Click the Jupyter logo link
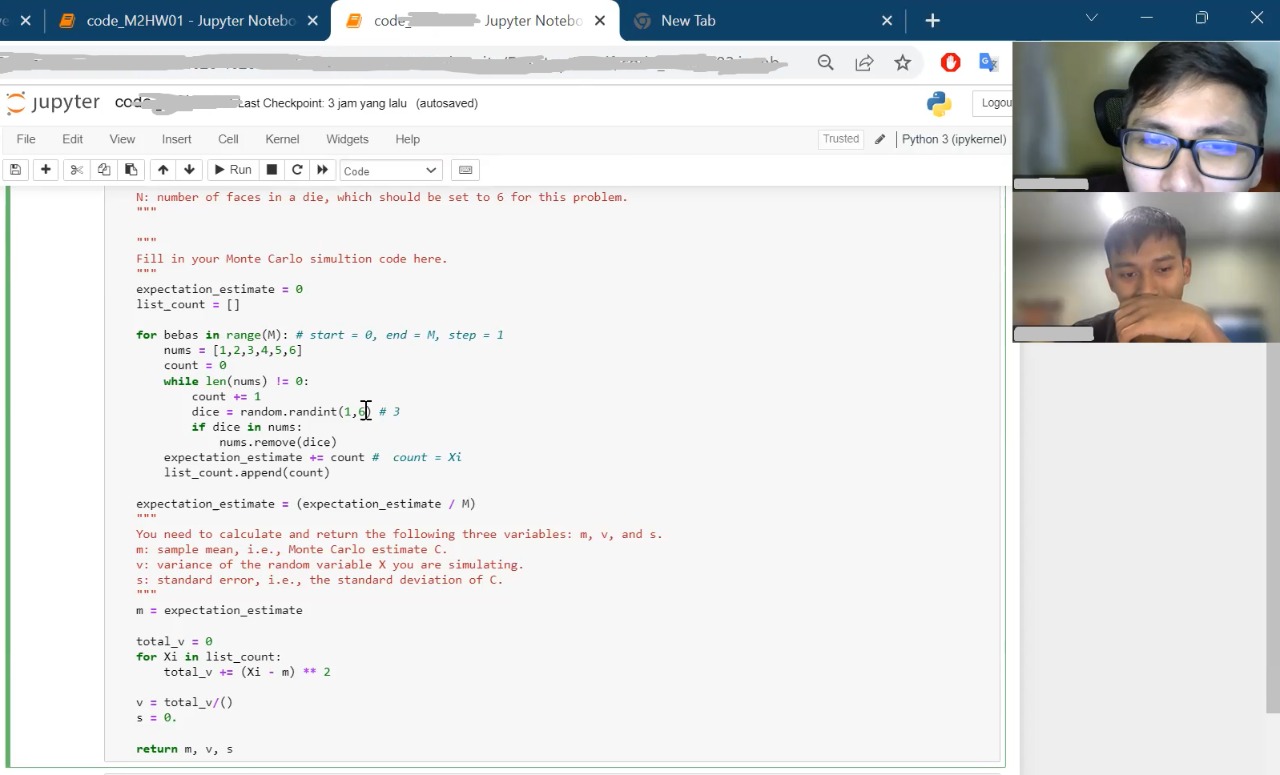The height and width of the screenshot is (775, 1280). [x=53, y=103]
